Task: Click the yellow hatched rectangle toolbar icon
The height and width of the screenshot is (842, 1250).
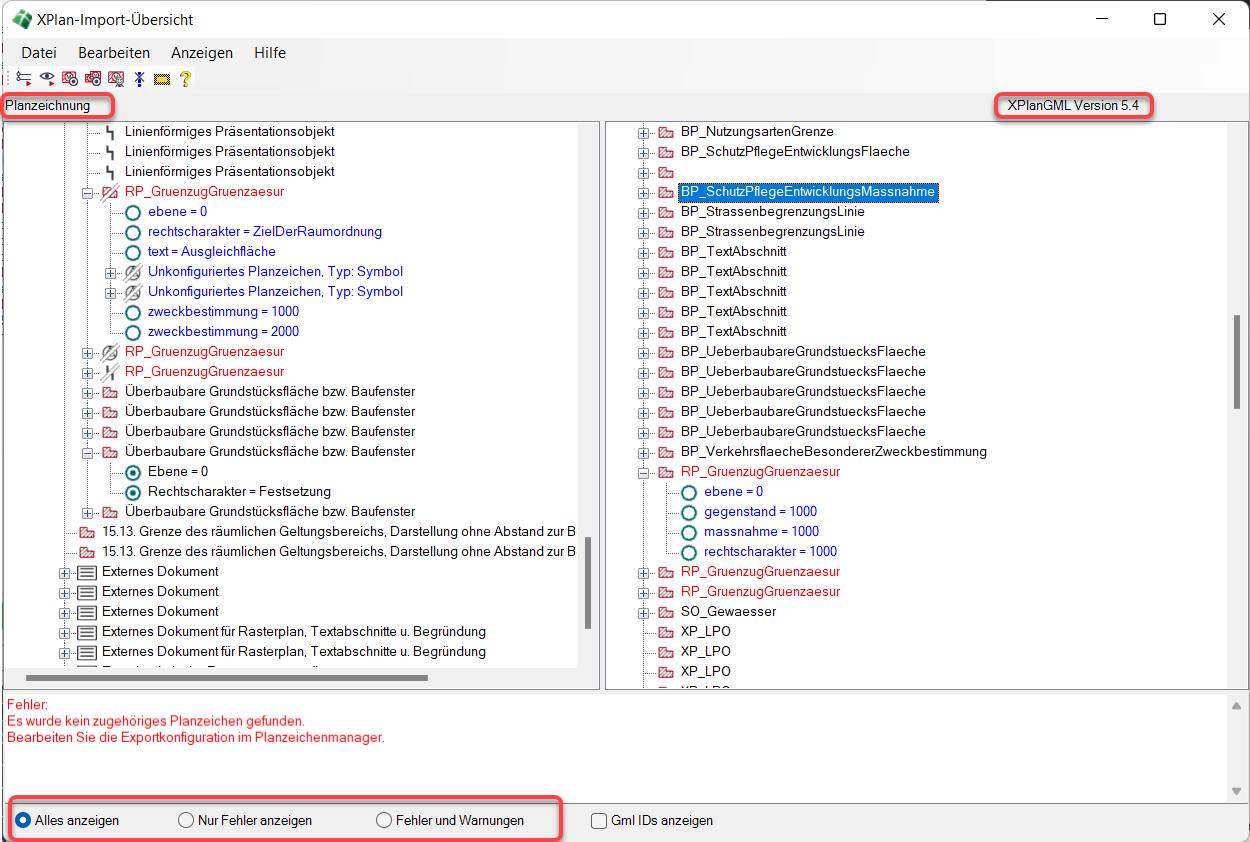Action: click(x=162, y=78)
